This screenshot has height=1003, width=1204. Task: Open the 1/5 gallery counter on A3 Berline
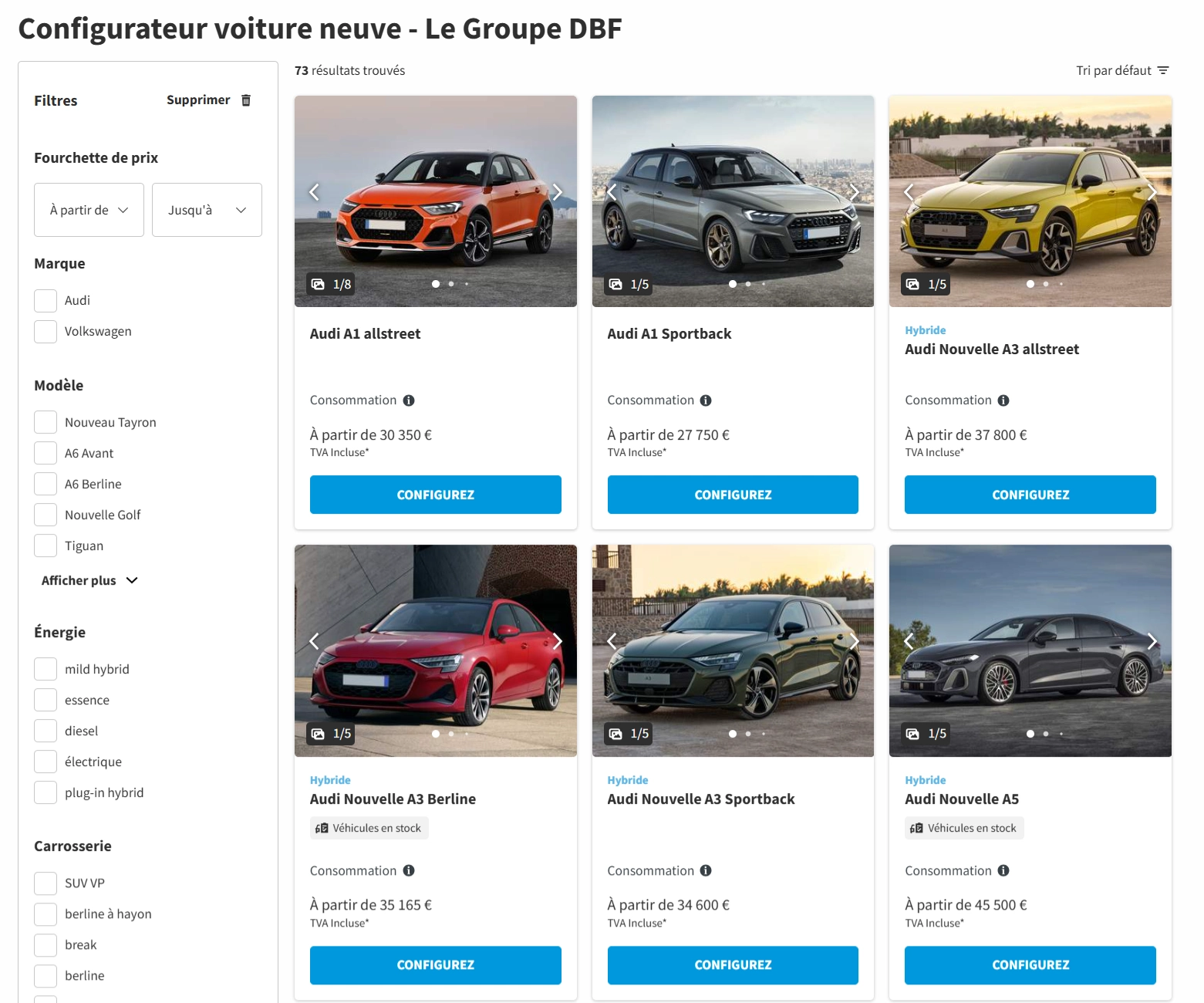(331, 734)
